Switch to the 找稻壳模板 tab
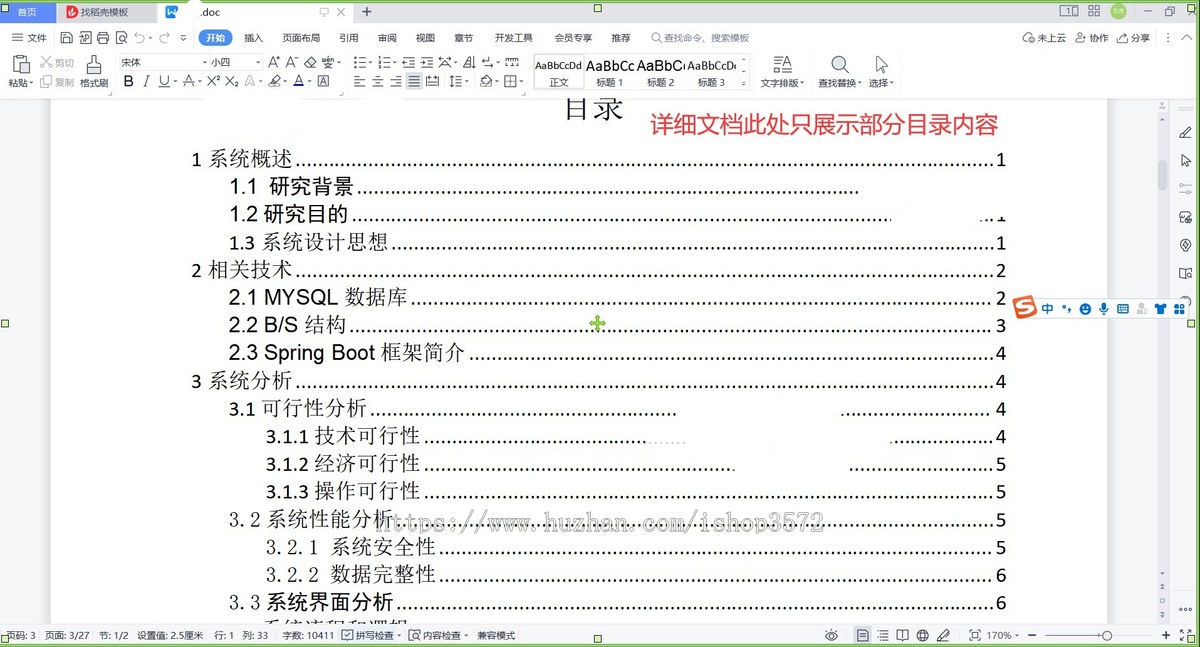The height and width of the screenshot is (647, 1200). pos(105,12)
